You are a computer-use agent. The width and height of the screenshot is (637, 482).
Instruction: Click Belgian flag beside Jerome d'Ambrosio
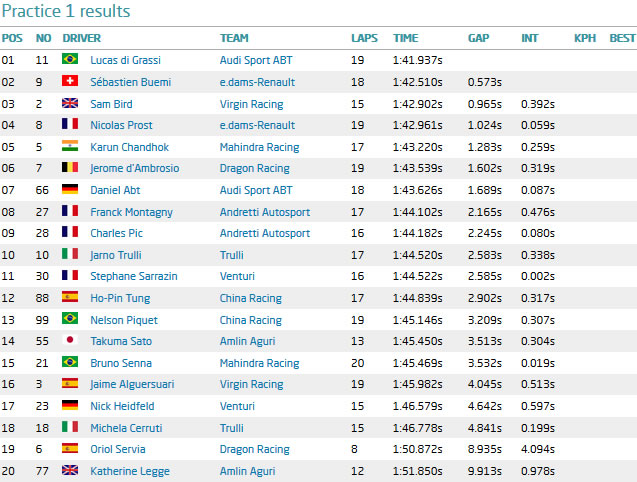70,167
